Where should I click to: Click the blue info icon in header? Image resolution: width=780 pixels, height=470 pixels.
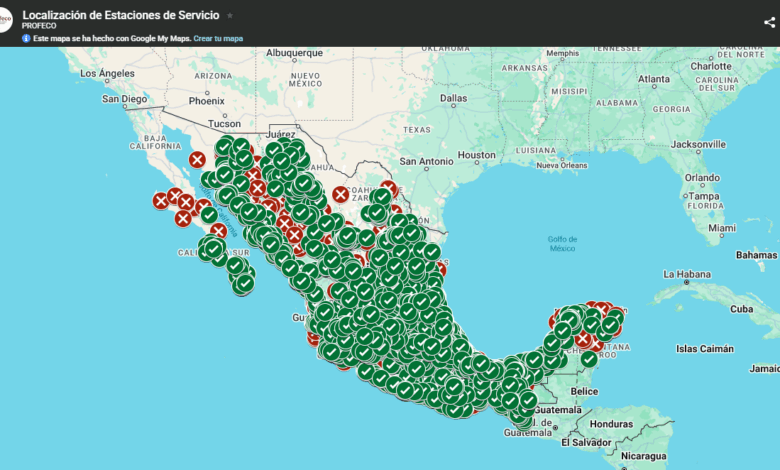27,38
